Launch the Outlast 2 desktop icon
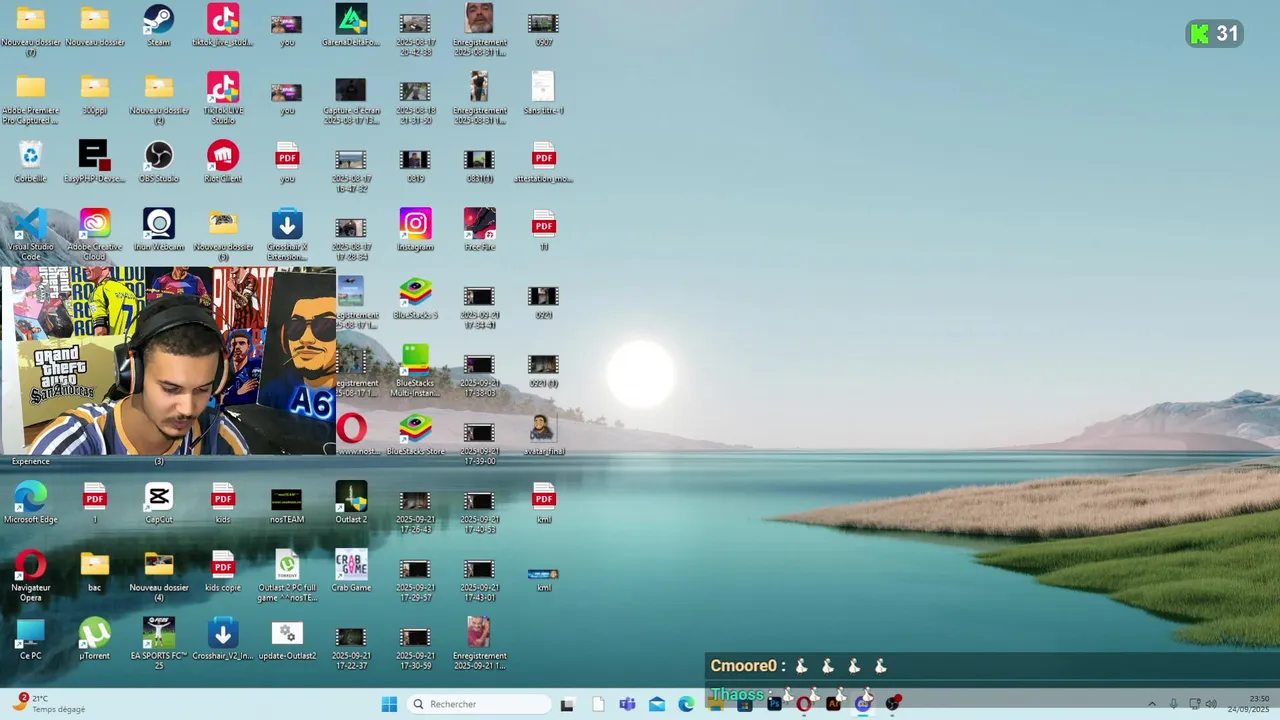Image resolution: width=1280 pixels, height=720 pixels. point(351,502)
